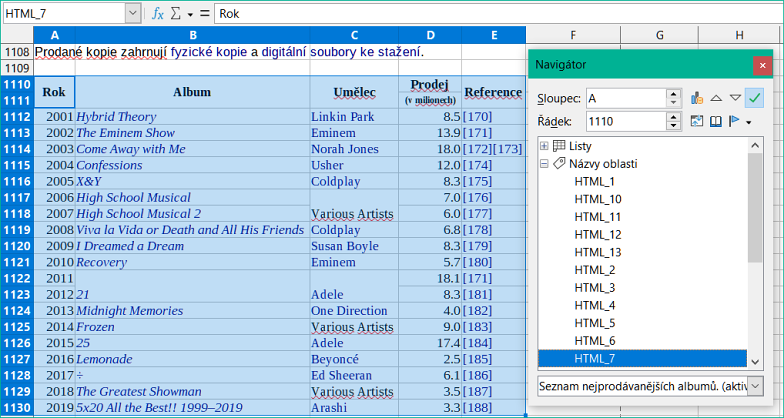Select row header 1108
The width and height of the screenshot is (784, 418).
point(17,52)
